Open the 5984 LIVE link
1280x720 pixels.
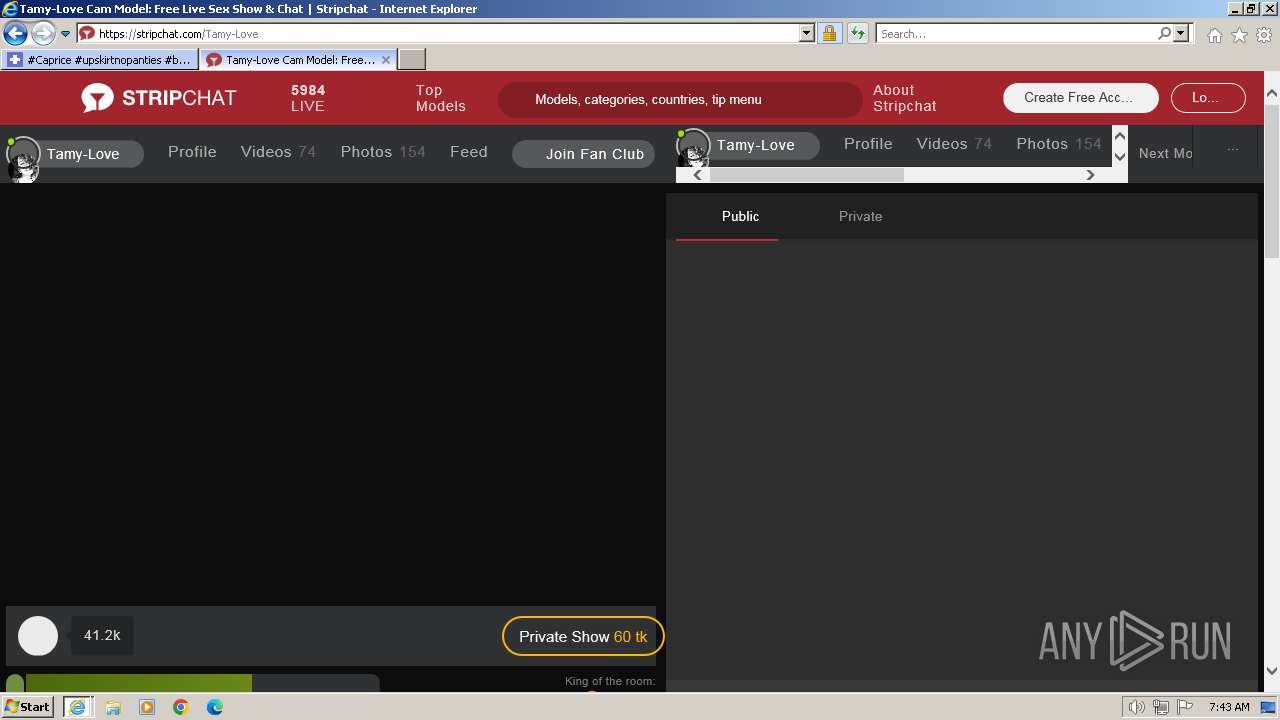click(x=308, y=98)
